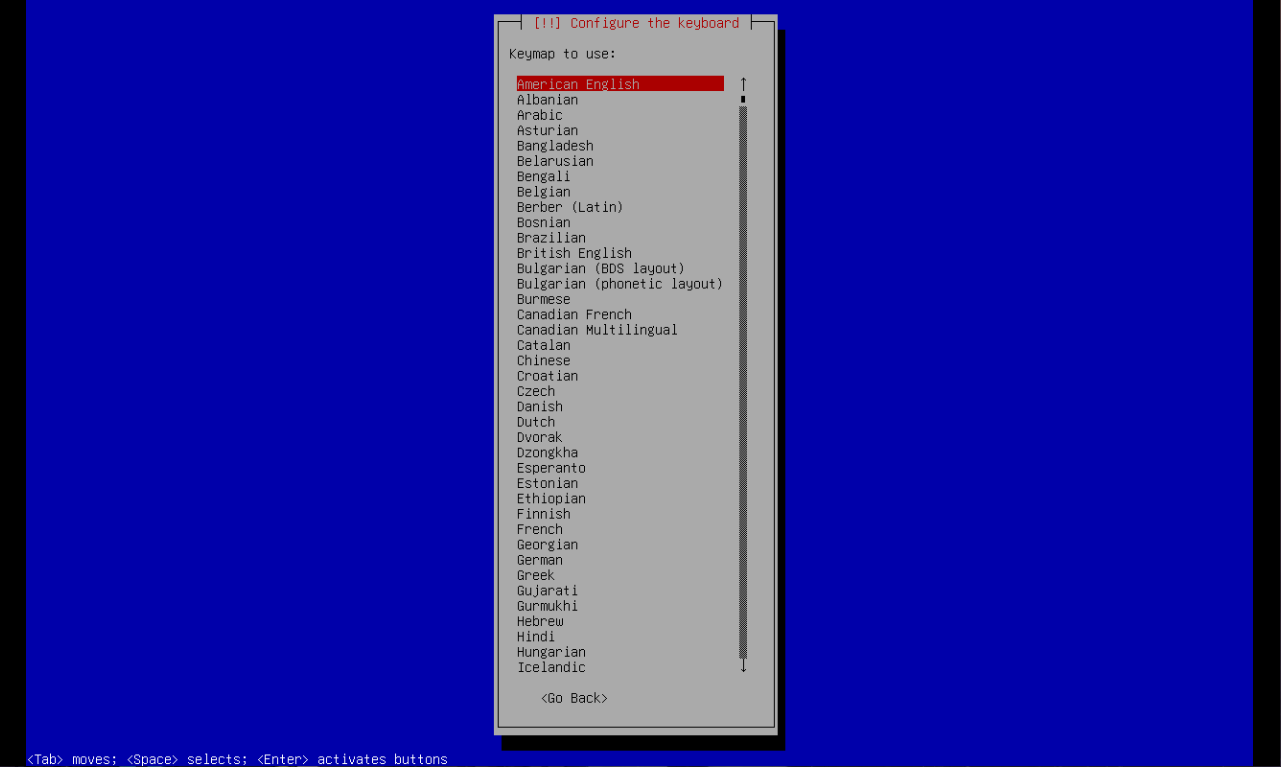Choose Canadian French keymap
Screen dimensions: 1281x767
pyautogui.click(x=574, y=315)
